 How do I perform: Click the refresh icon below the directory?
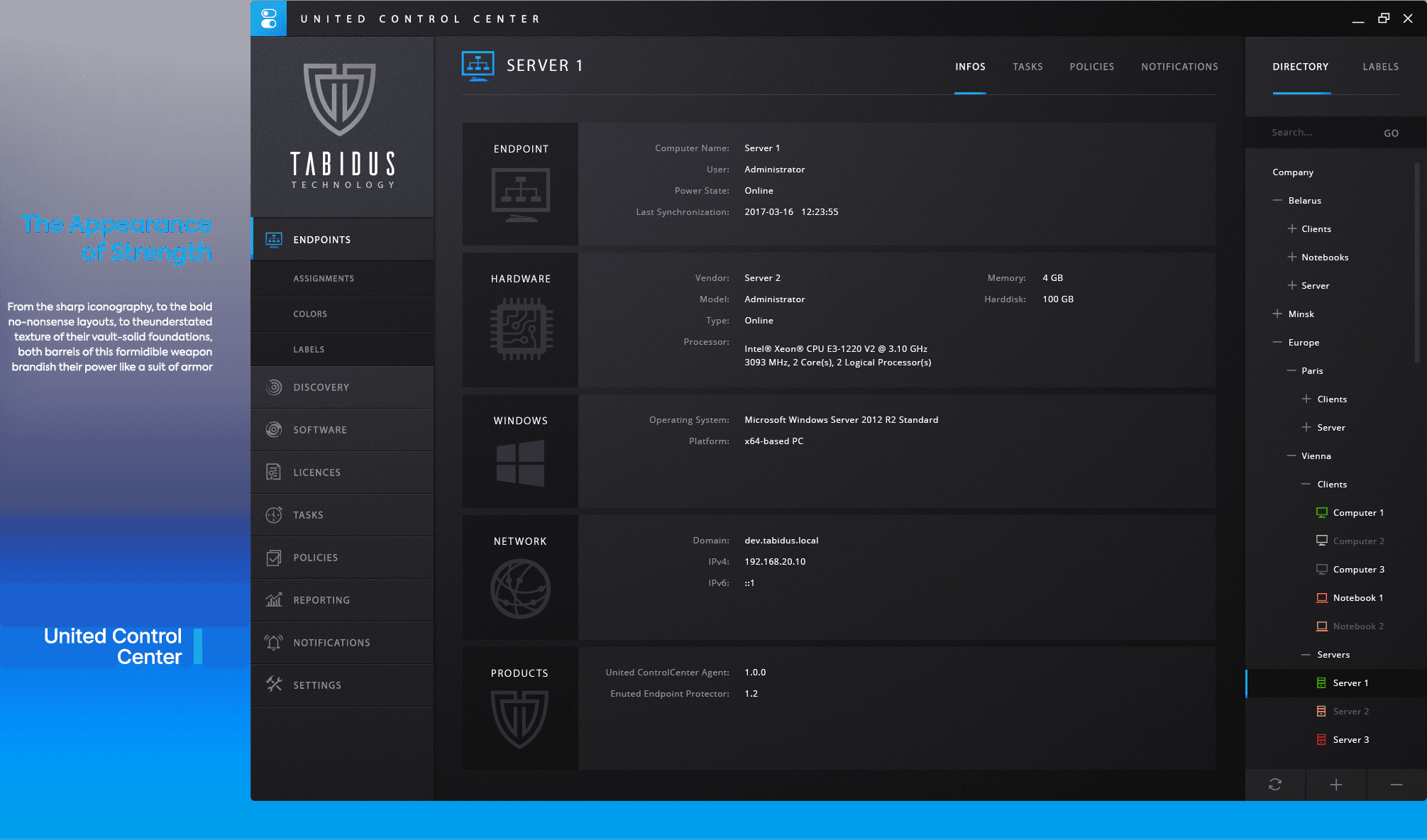1275,785
